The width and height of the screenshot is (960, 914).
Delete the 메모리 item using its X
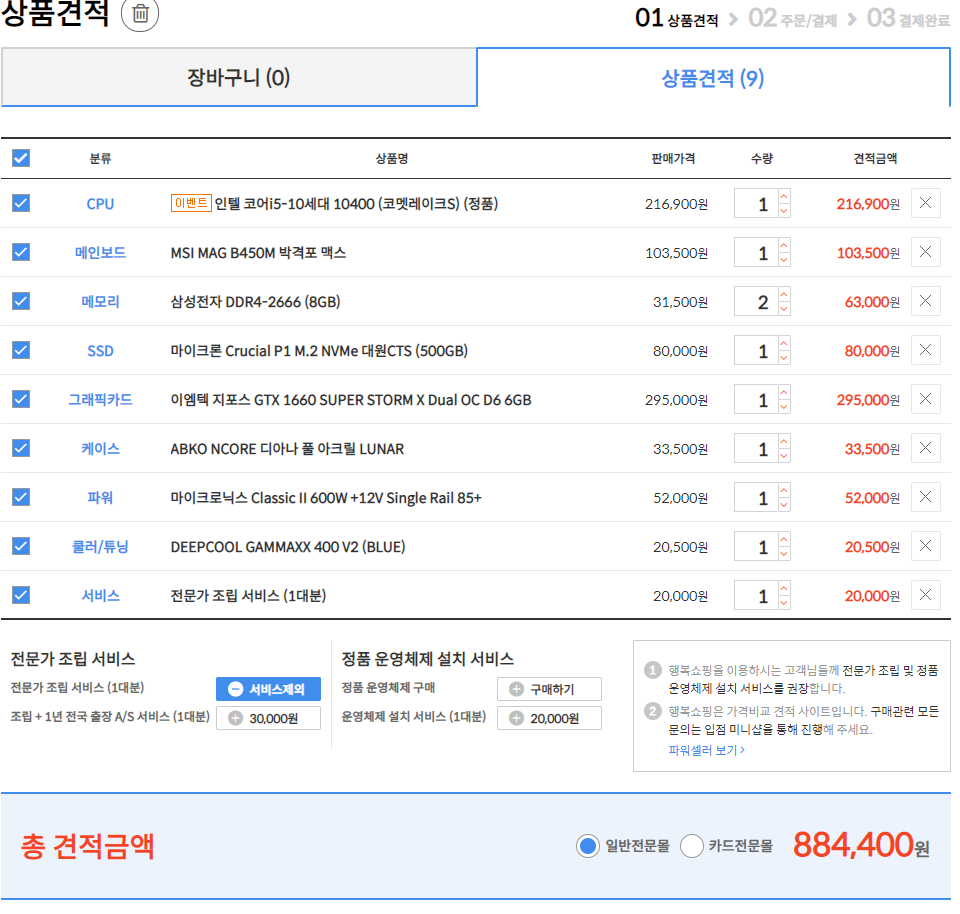(925, 301)
